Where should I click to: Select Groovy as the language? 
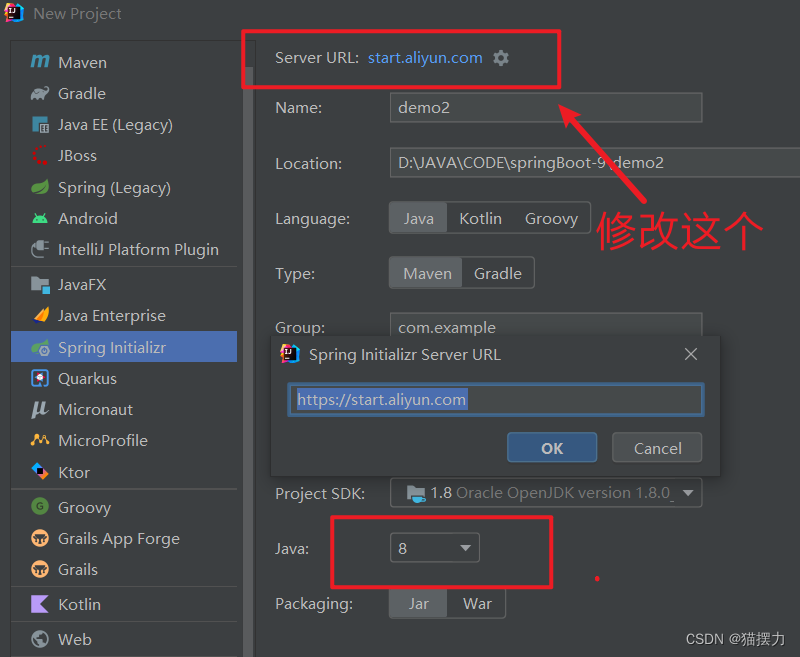551,218
